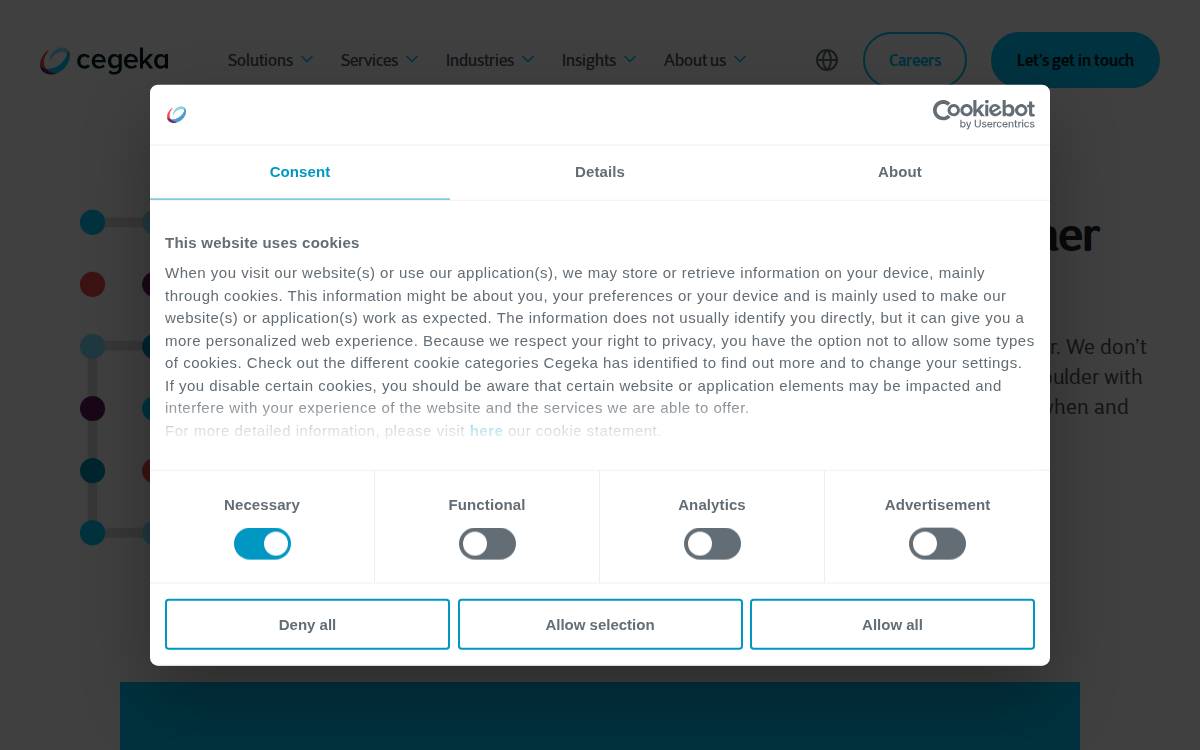Open the Careers button

point(915,60)
